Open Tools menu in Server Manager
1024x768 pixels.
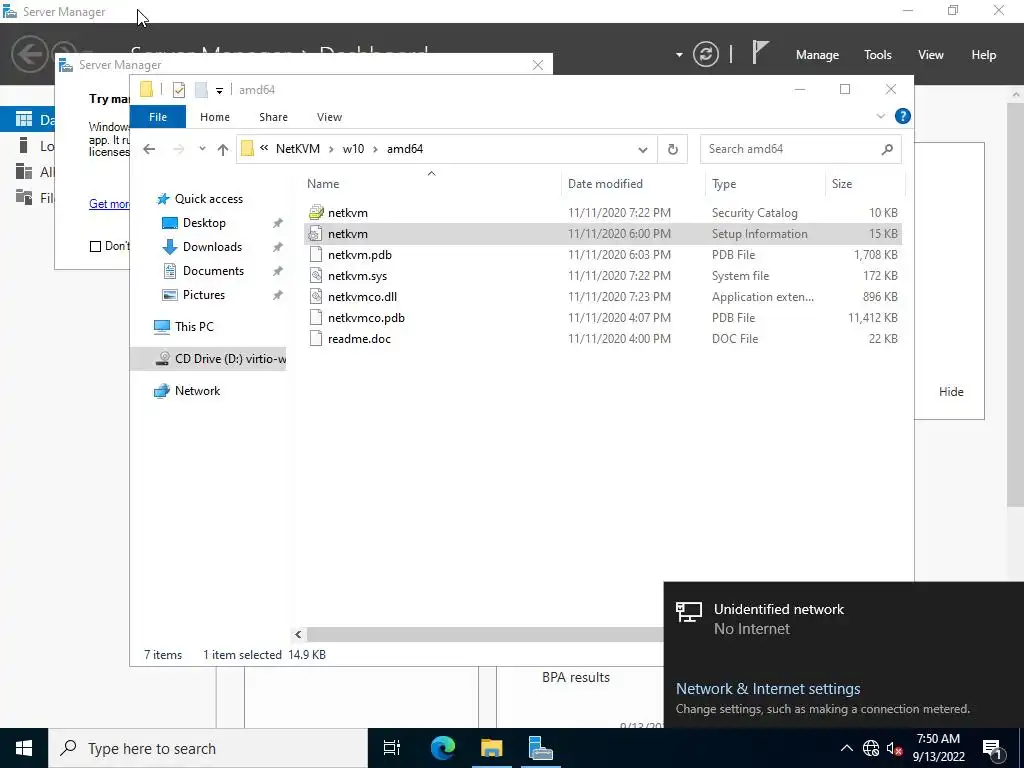[878, 55]
